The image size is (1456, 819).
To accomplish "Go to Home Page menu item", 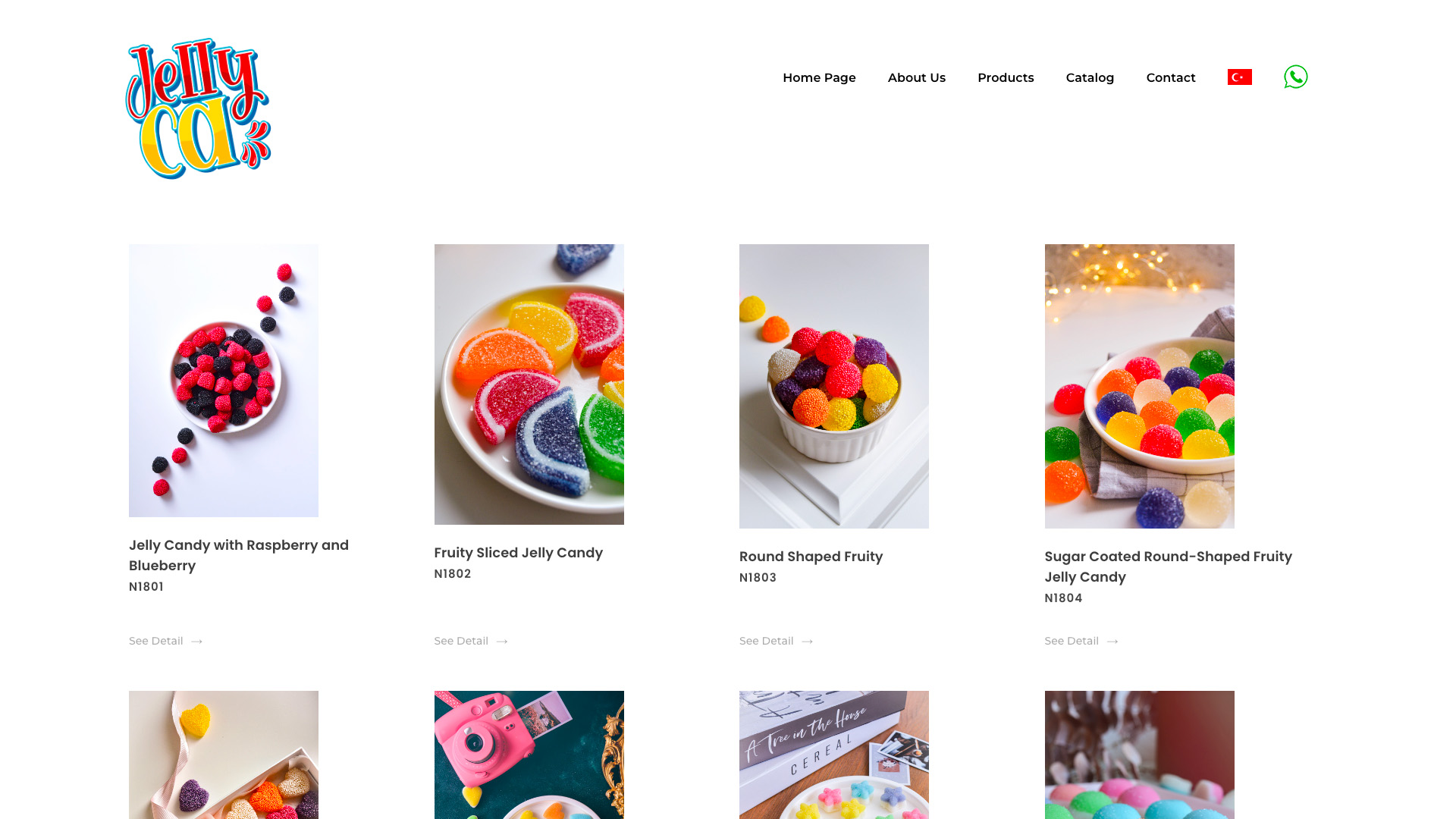I will point(819,77).
